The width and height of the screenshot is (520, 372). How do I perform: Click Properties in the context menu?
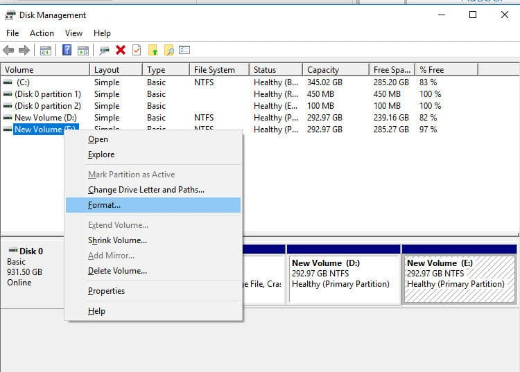[x=106, y=291]
